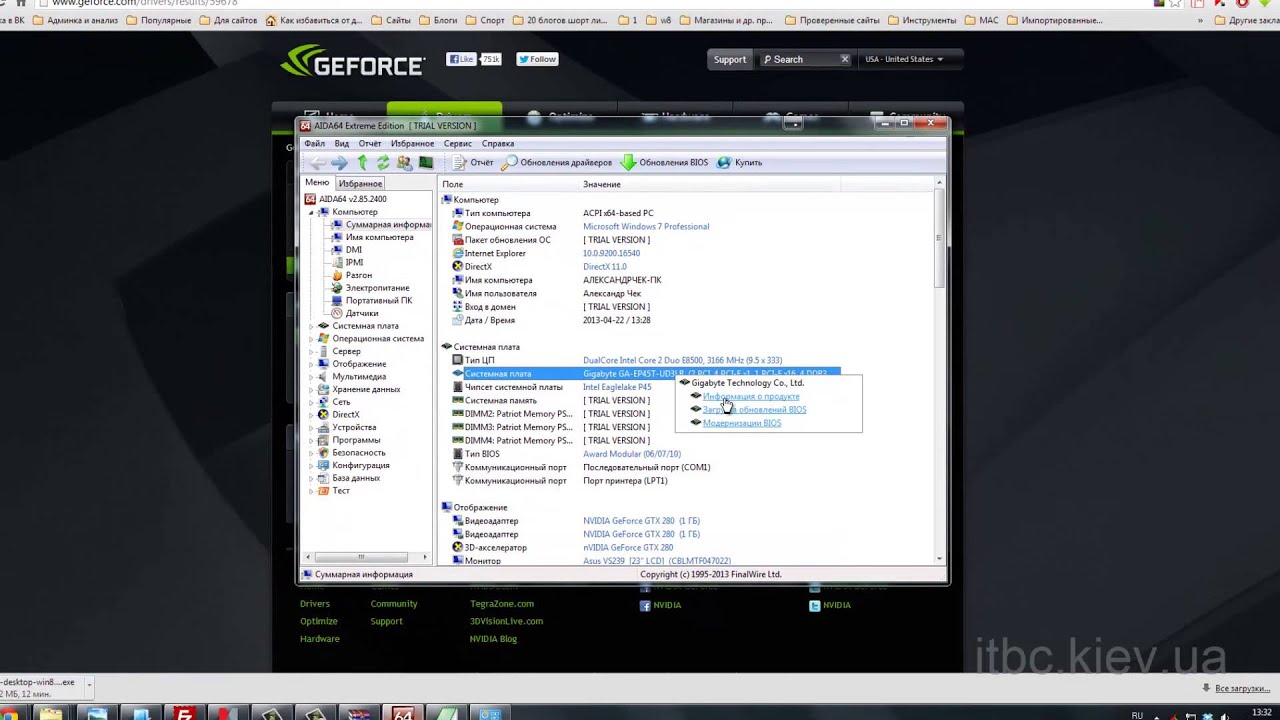
Task: Collapse the Компьютер tree node
Action: click(311, 212)
